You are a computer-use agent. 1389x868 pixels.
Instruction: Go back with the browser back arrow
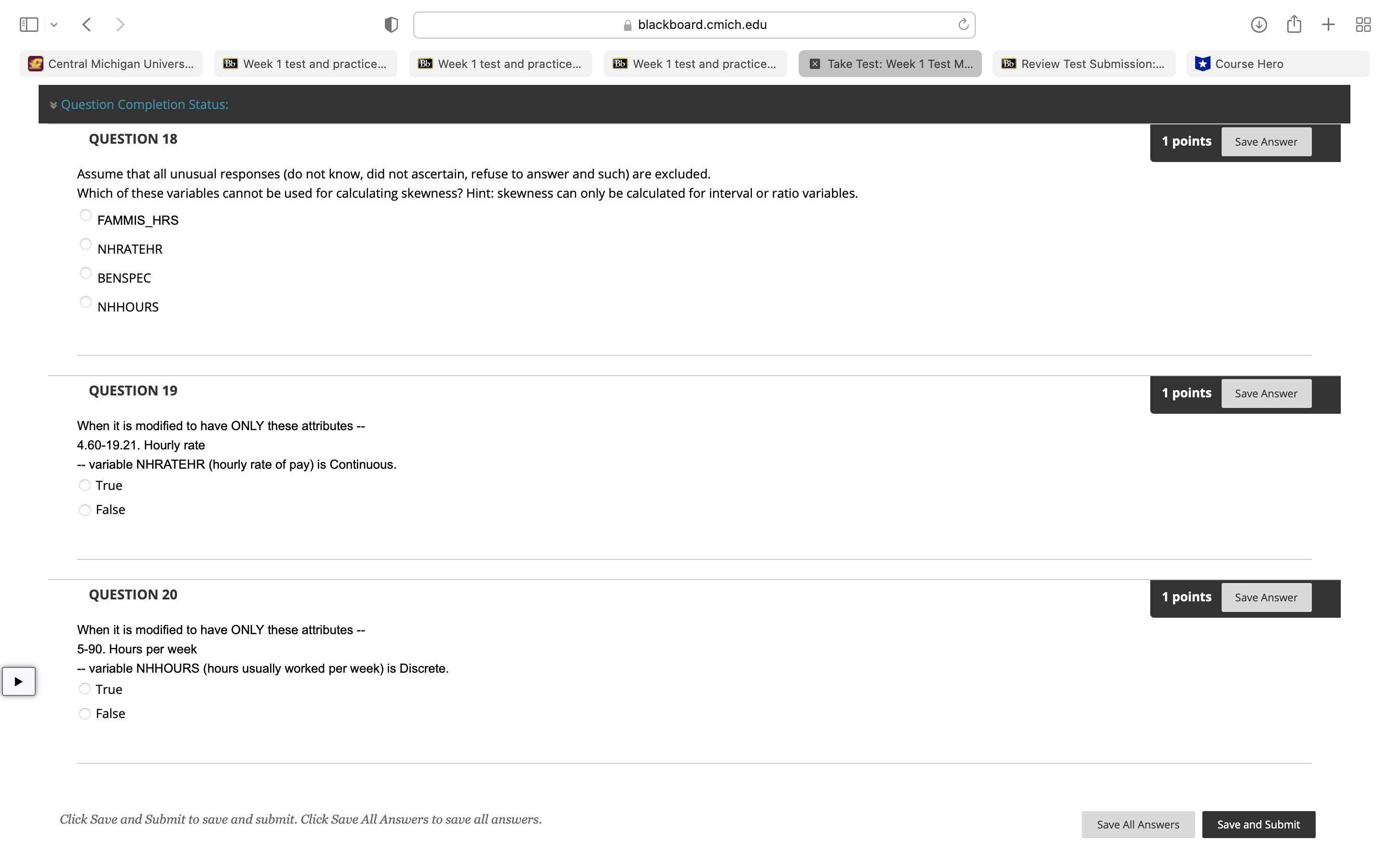87,25
